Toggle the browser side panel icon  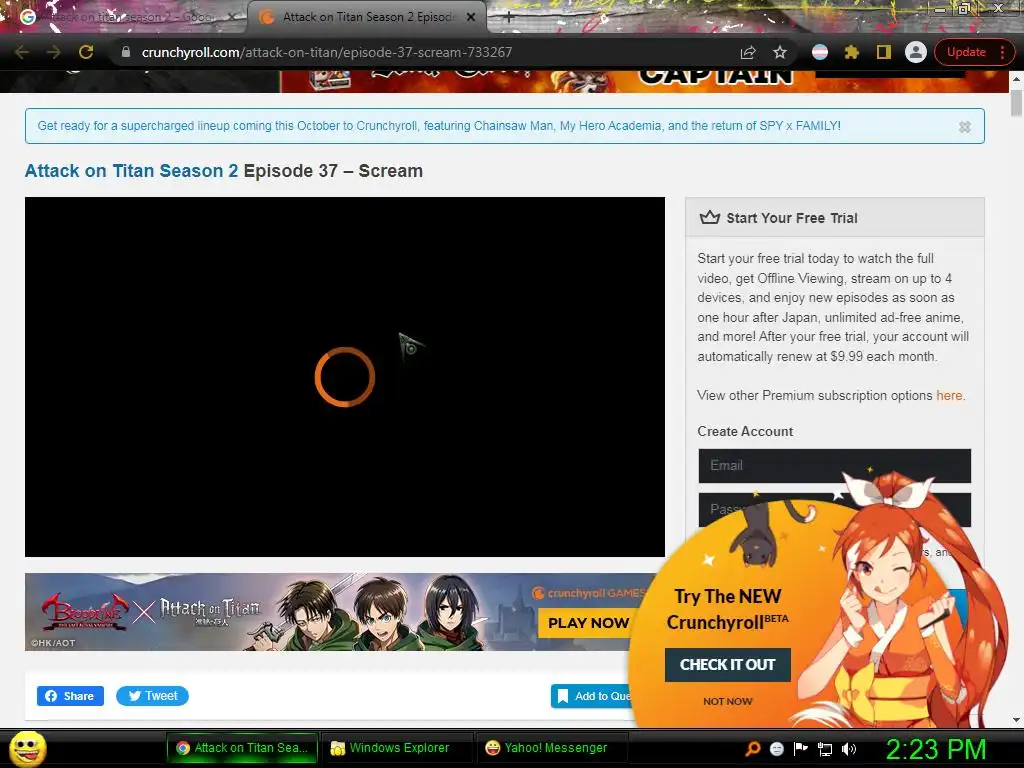point(884,52)
